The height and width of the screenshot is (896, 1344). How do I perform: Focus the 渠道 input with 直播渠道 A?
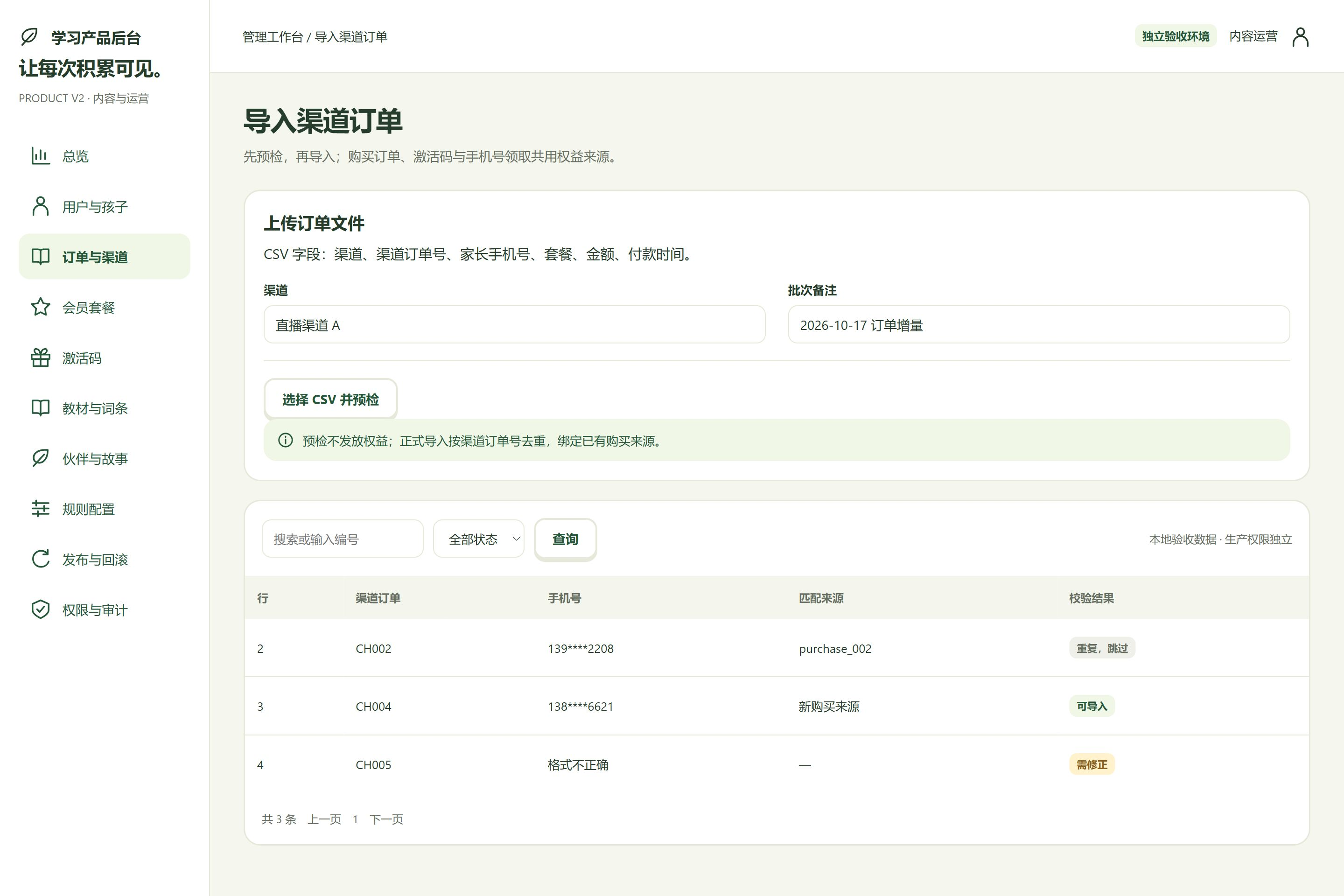(x=514, y=325)
